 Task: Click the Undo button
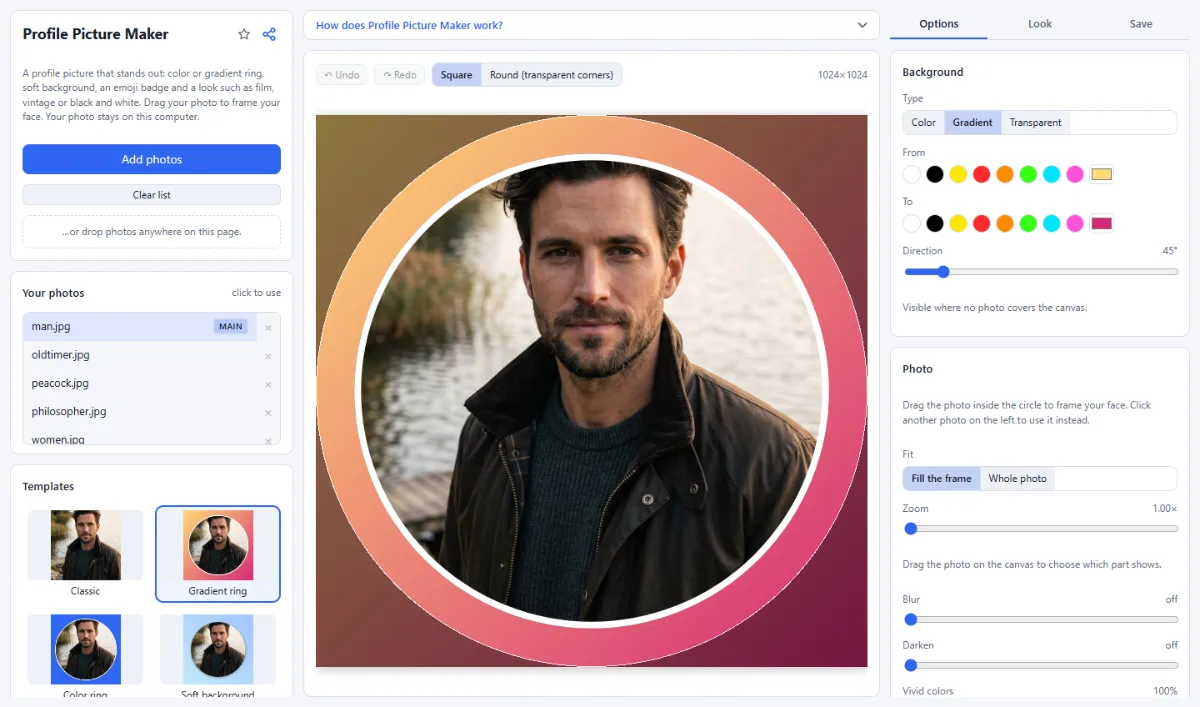[342, 75]
